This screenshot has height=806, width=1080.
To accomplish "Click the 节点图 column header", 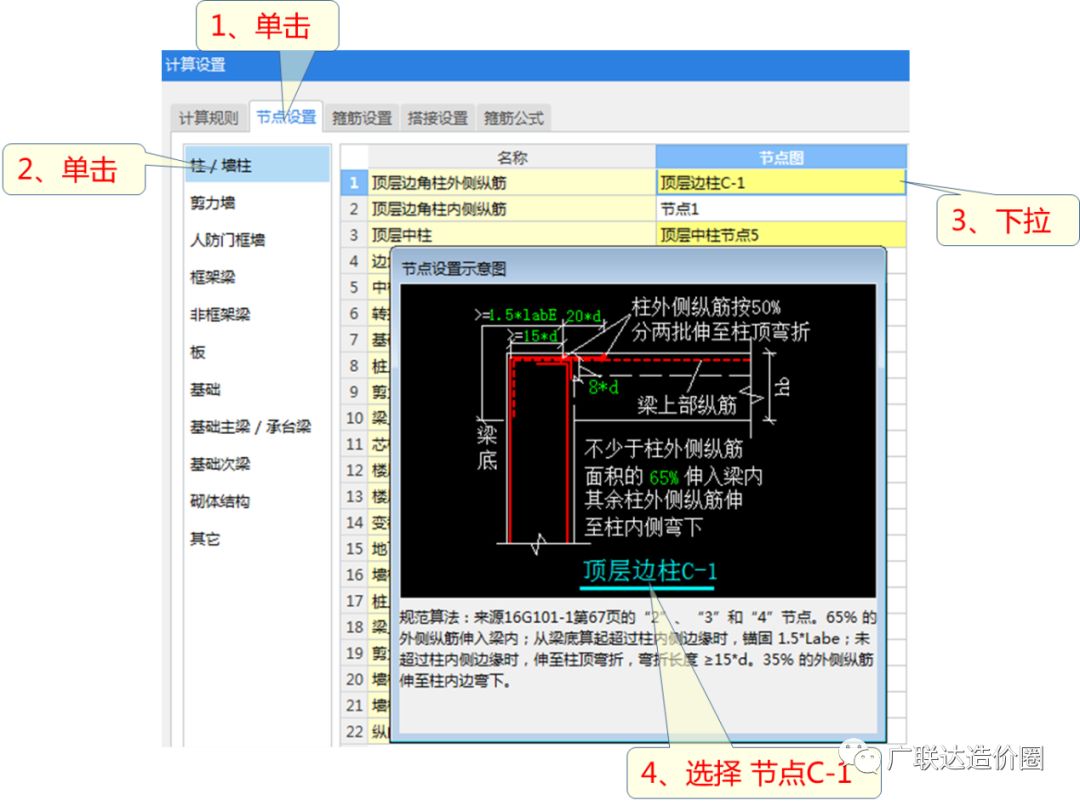I will tap(781, 157).
